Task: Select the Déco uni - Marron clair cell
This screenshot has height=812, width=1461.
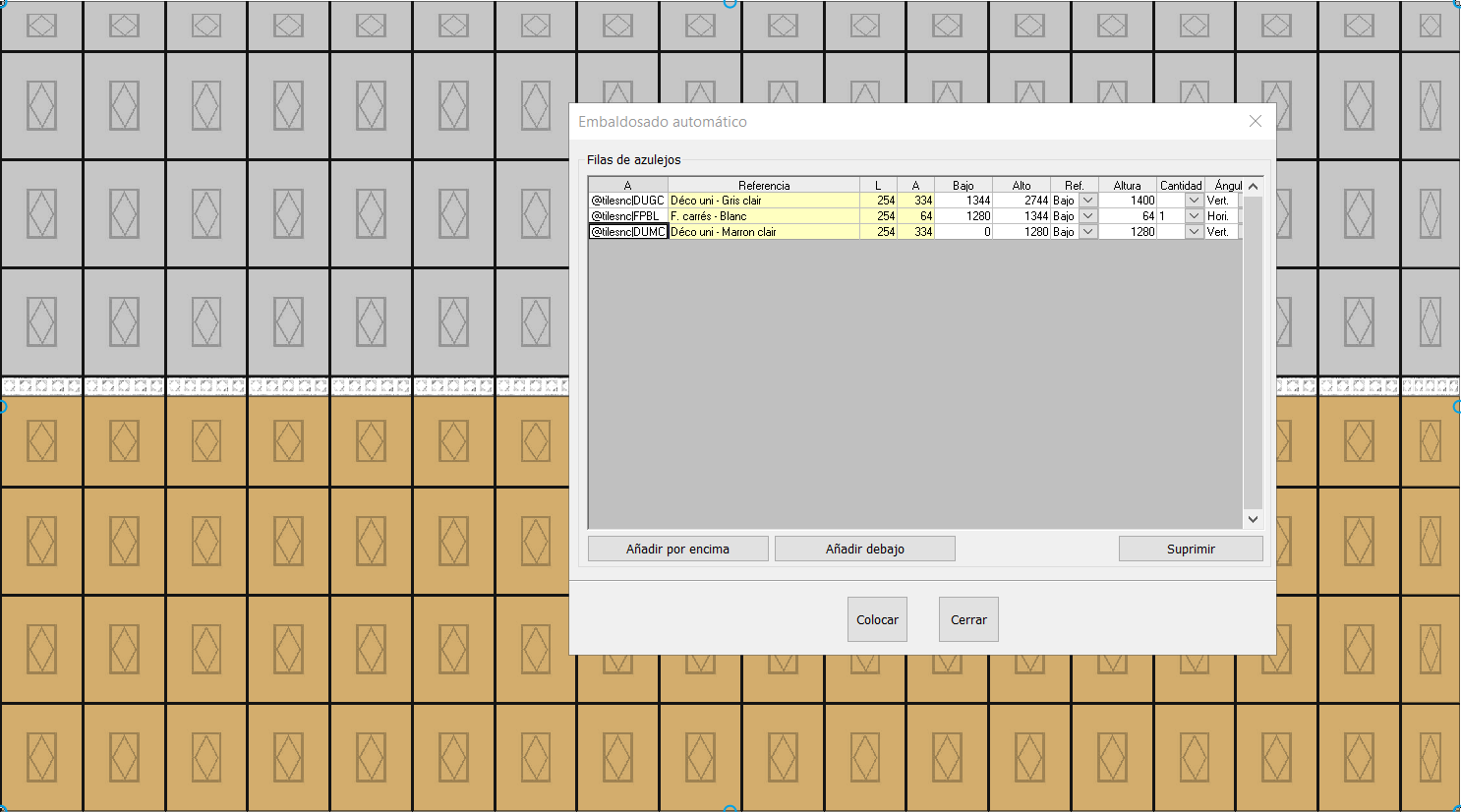Action: 763,232
